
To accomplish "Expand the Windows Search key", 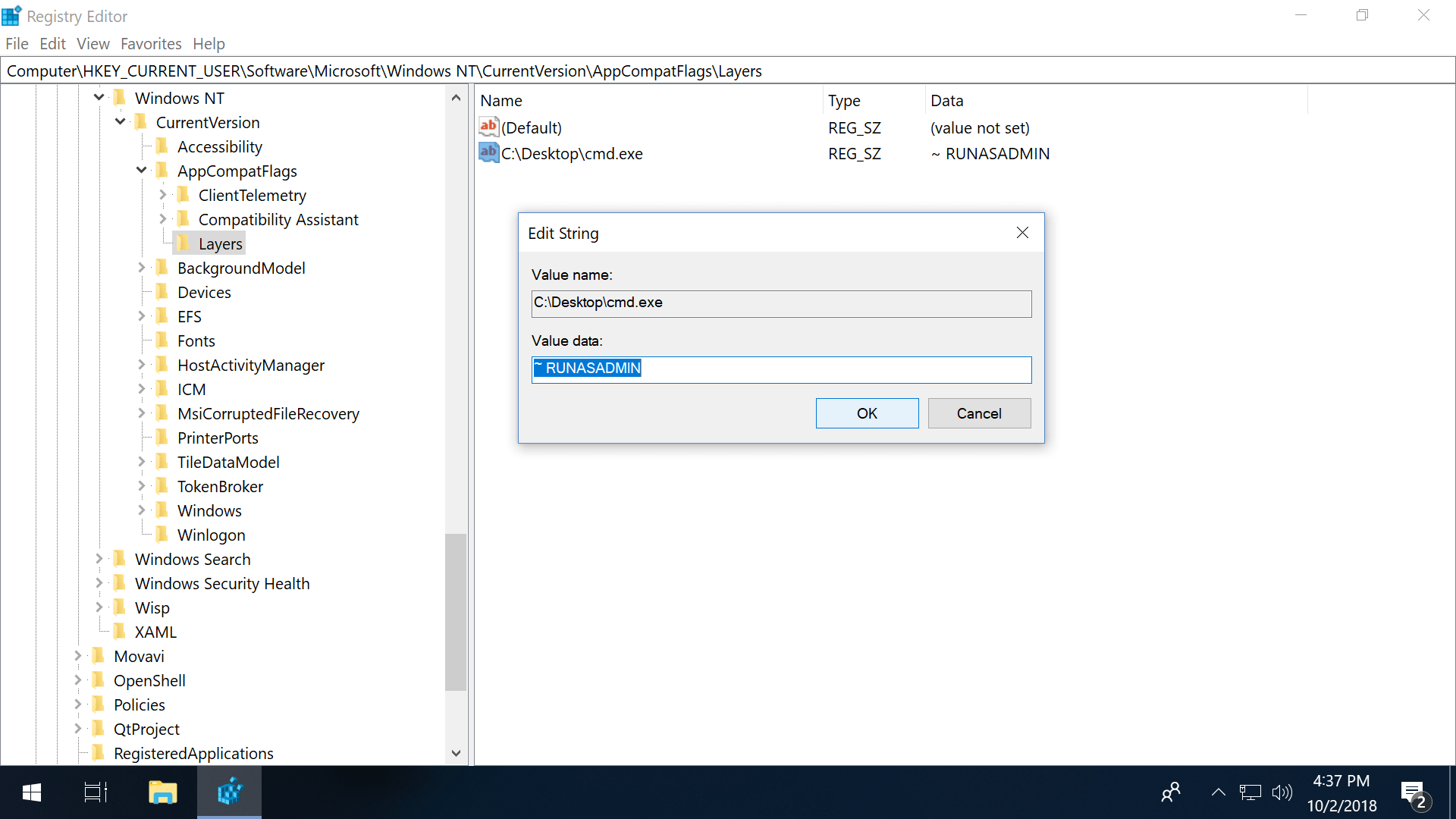I will (x=99, y=559).
